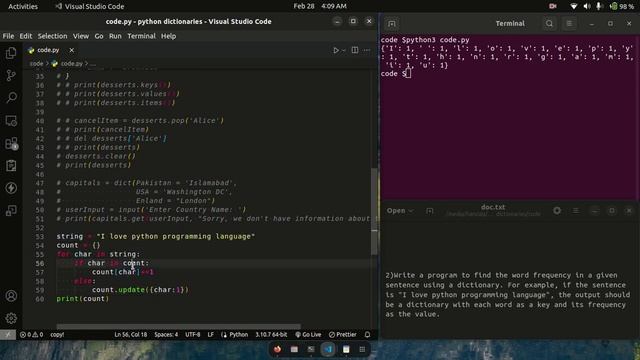Click the lowest icon above Accounts in the activity bar
This screenshot has height=360, width=640.
(11, 210)
